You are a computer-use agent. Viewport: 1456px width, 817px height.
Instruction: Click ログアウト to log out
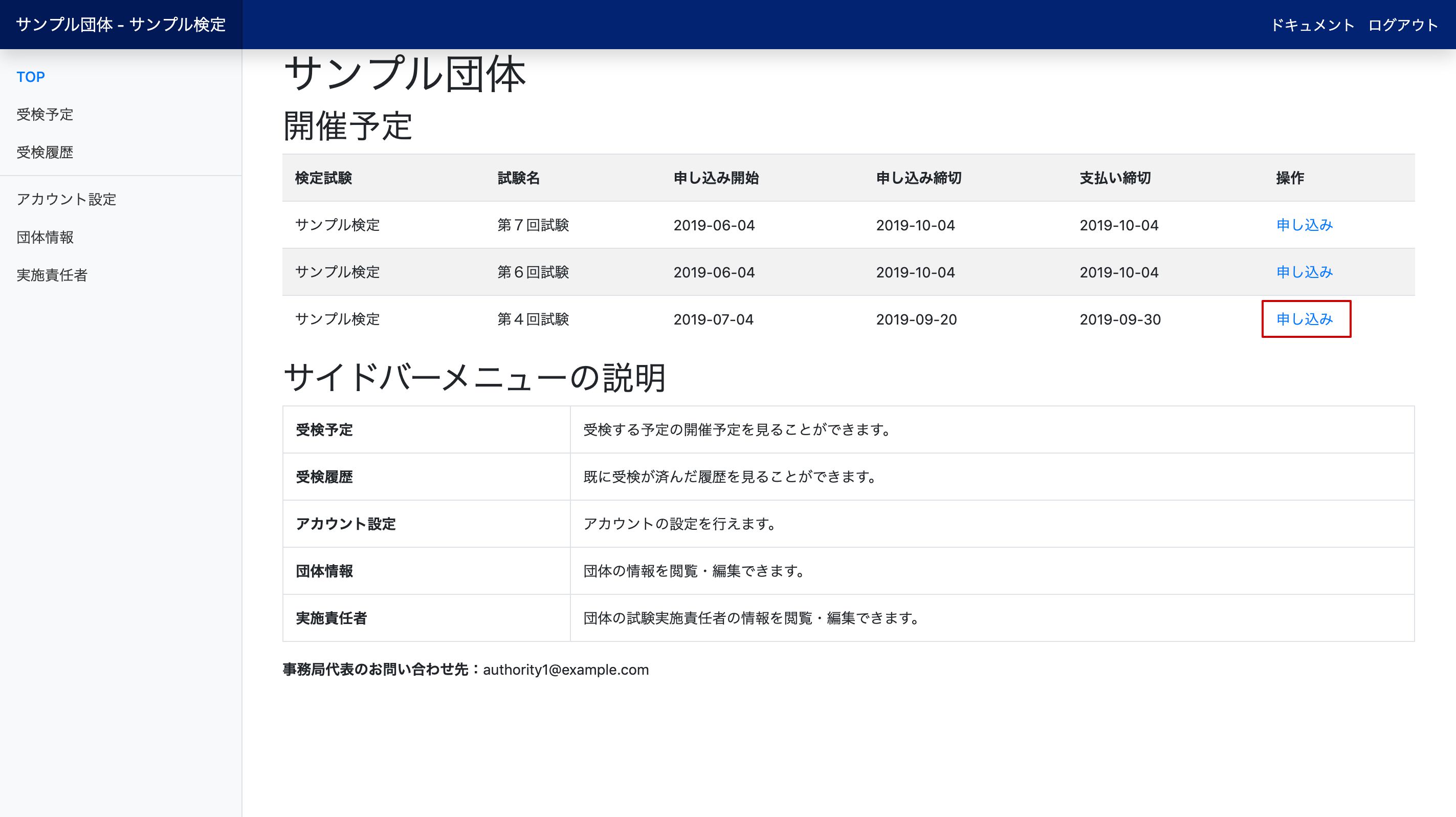click(1403, 25)
